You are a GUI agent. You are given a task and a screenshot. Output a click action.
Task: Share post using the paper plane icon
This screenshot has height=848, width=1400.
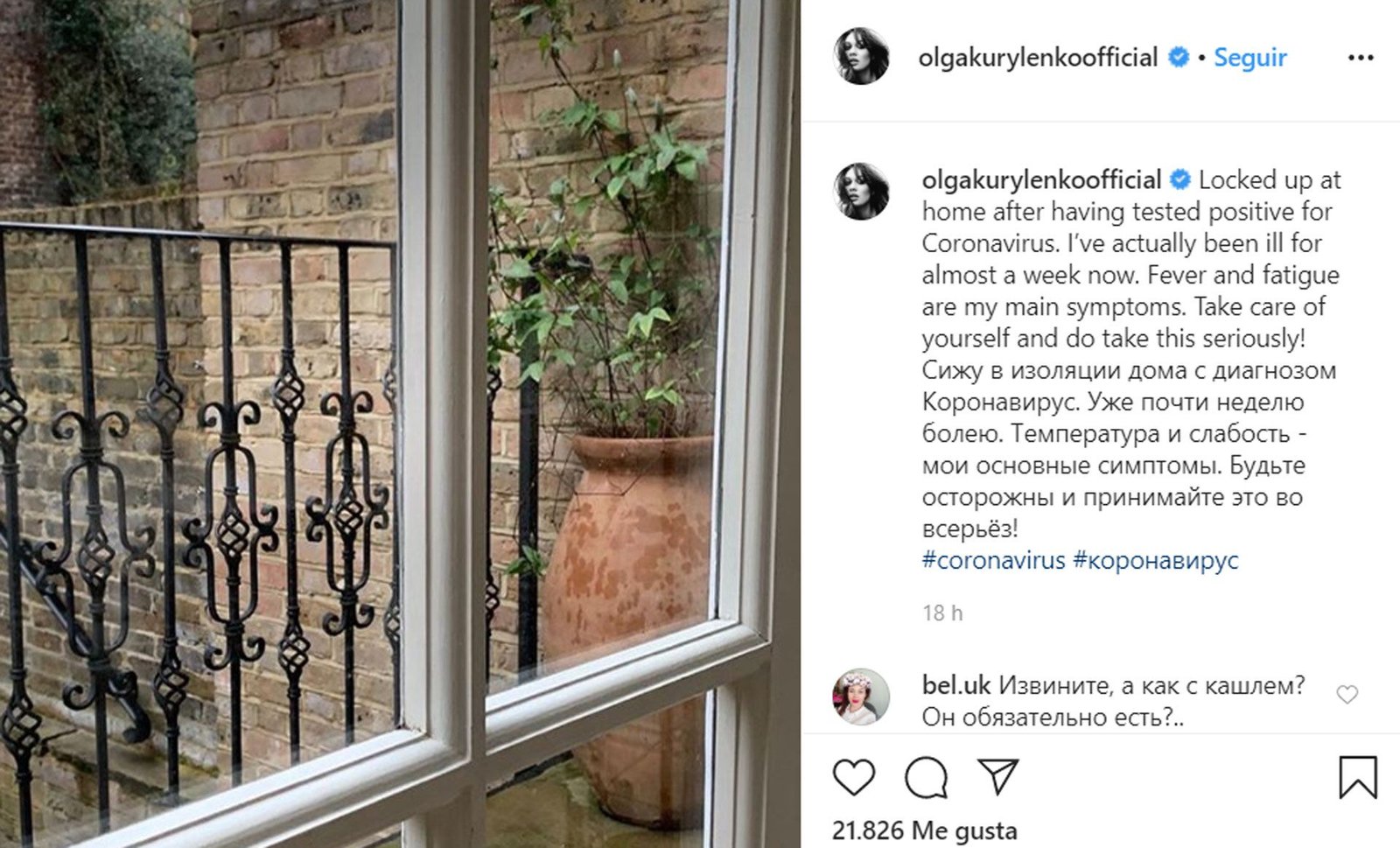click(x=997, y=776)
